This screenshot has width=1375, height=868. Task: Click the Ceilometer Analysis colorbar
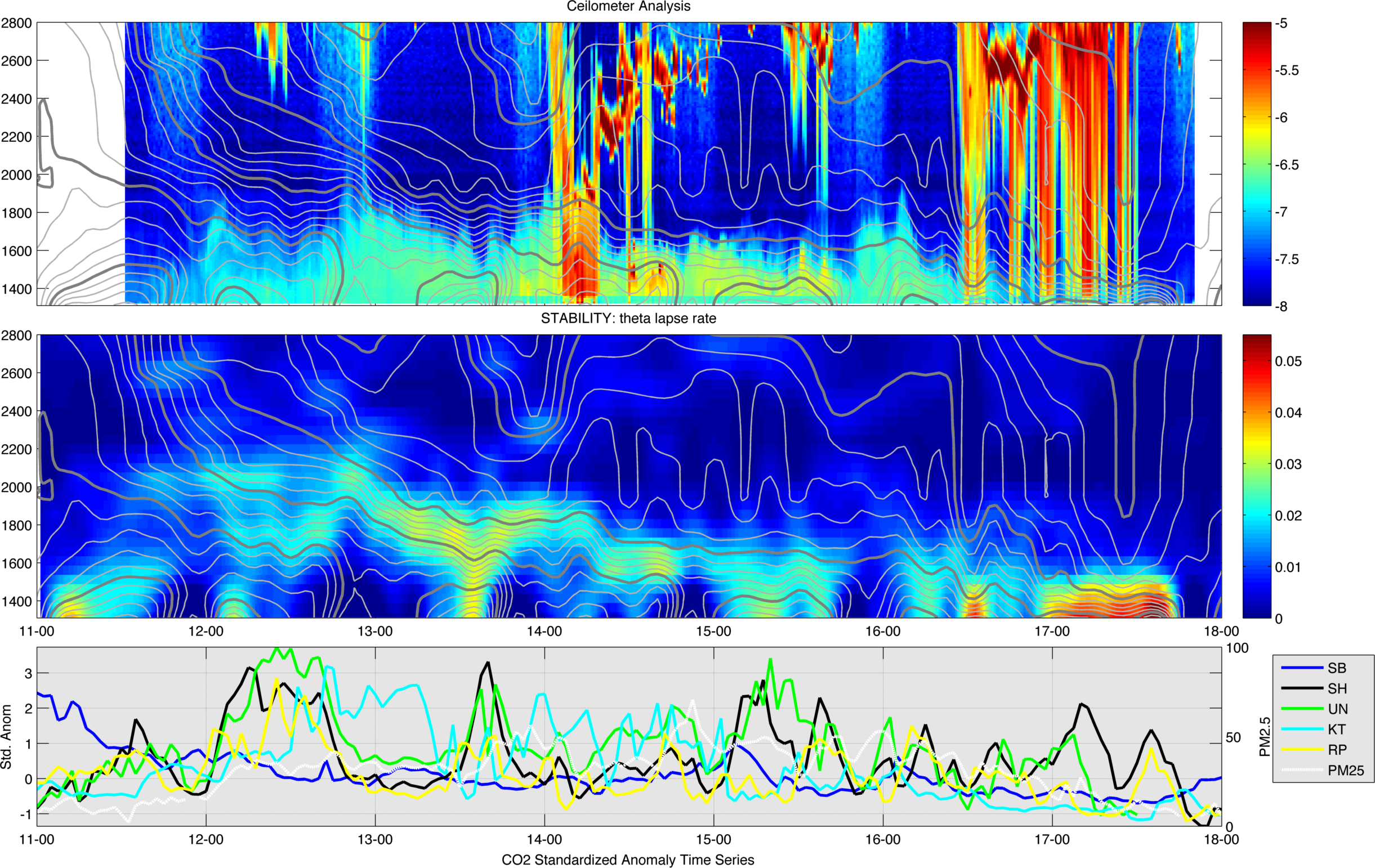click(1257, 164)
